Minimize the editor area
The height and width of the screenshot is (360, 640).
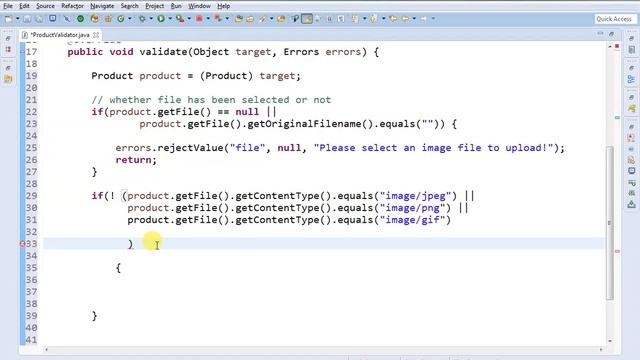point(600,34)
